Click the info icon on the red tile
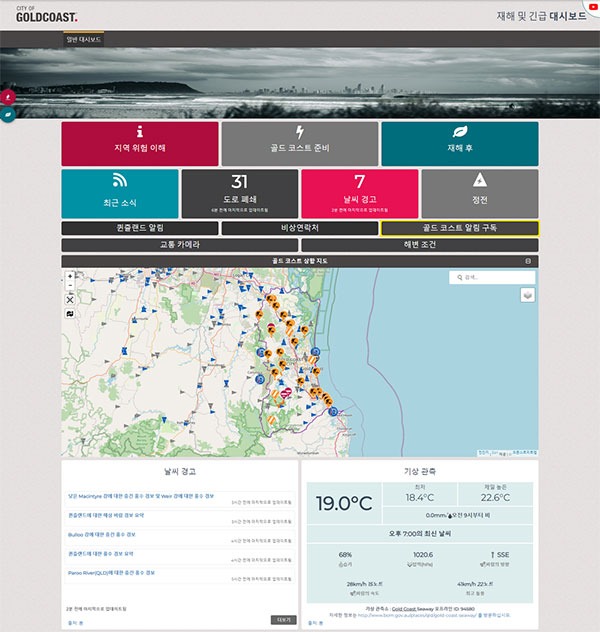 pyautogui.click(x=140, y=131)
